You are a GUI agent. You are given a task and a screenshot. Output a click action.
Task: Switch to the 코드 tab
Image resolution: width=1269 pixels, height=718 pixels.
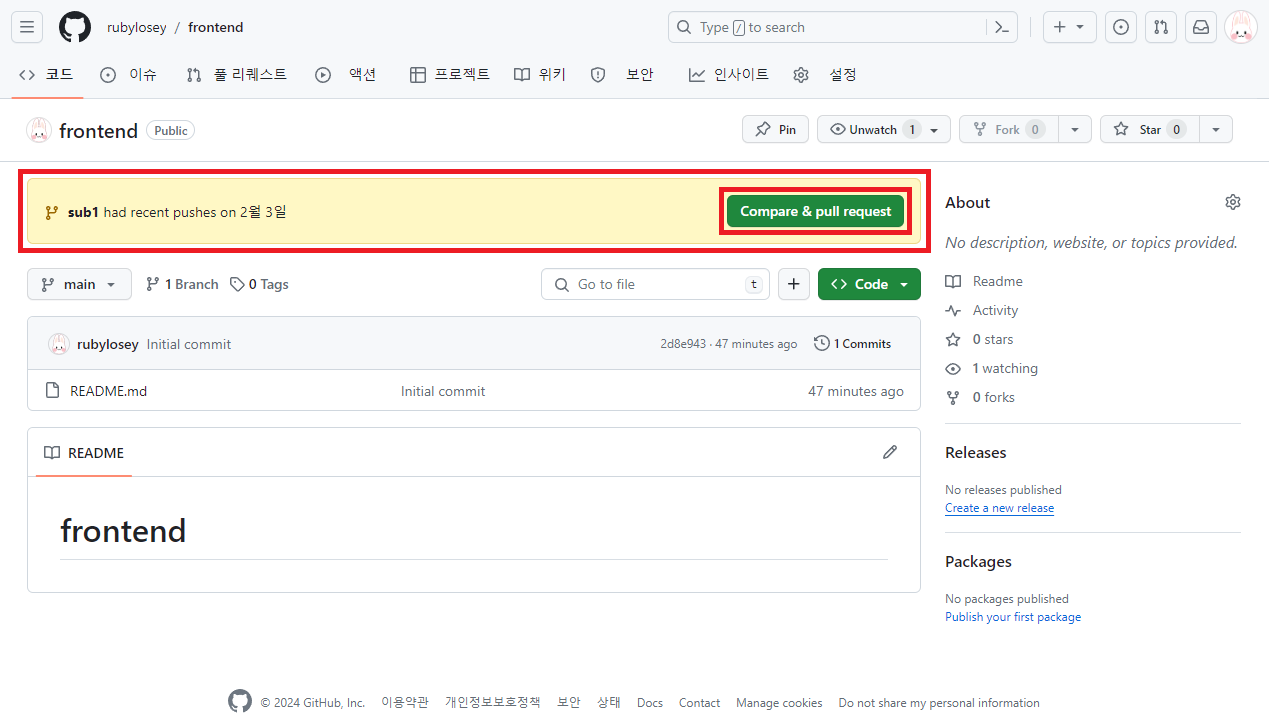(x=47, y=74)
